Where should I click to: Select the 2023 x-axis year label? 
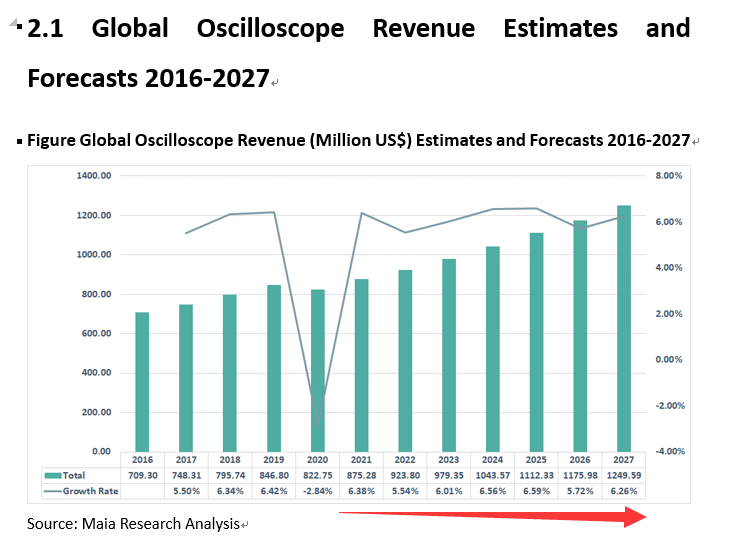(x=449, y=459)
